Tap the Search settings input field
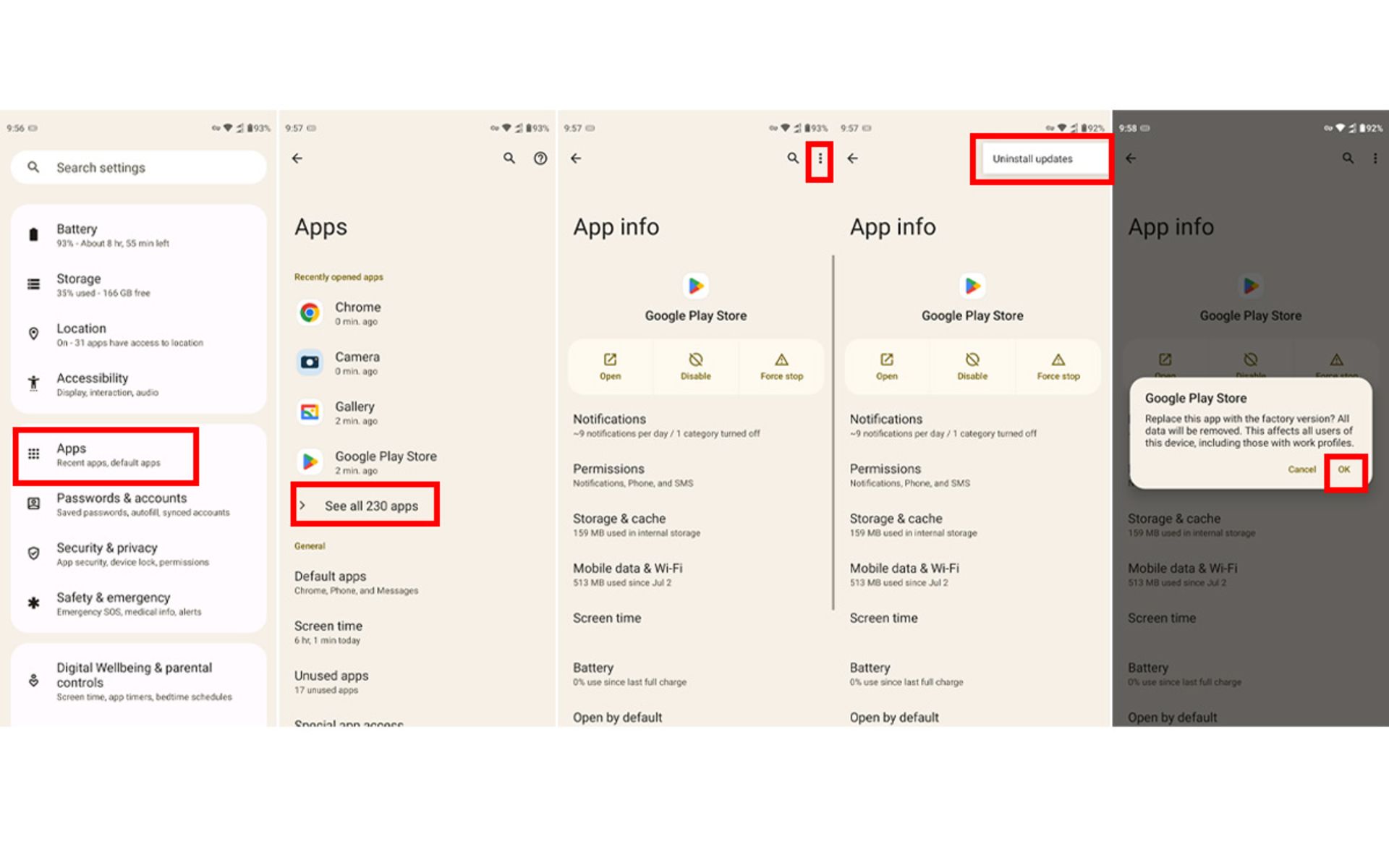This screenshot has height=868, width=1389. tap(136, 168)
